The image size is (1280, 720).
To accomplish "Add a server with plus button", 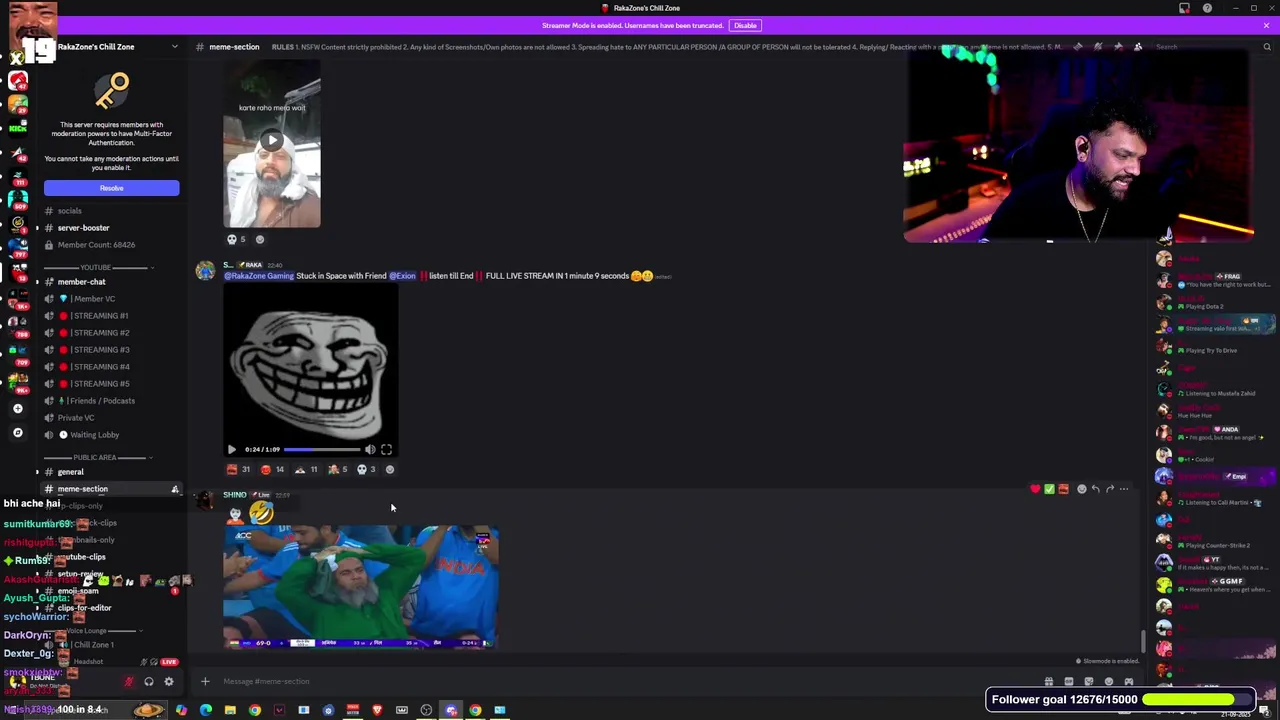I will (17, 408).
